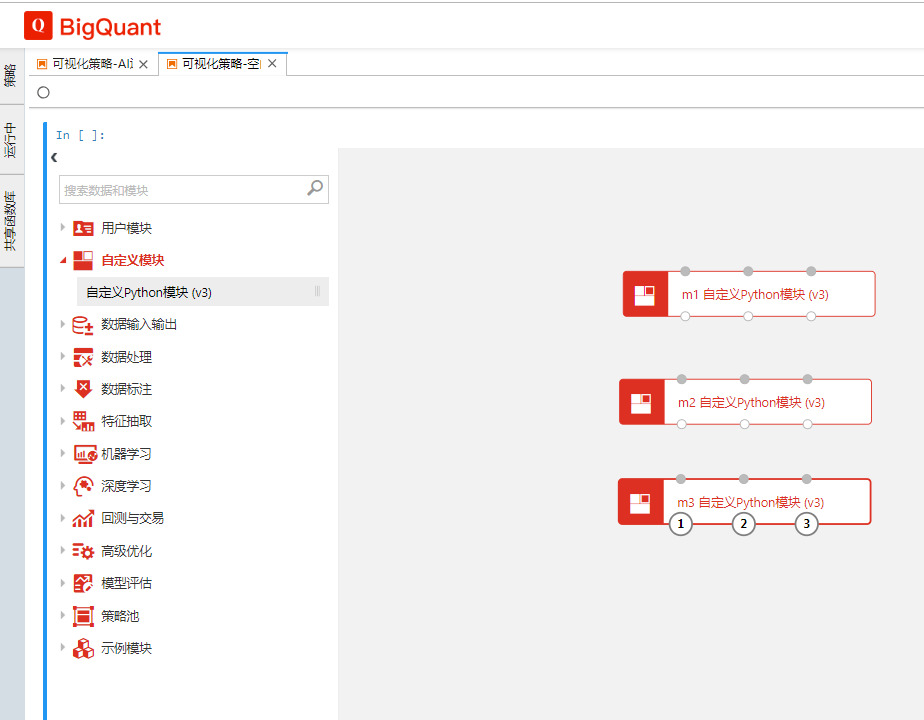Click output port 1 on m3 node
The image size is (924, 720).
(x=681, y=524)
